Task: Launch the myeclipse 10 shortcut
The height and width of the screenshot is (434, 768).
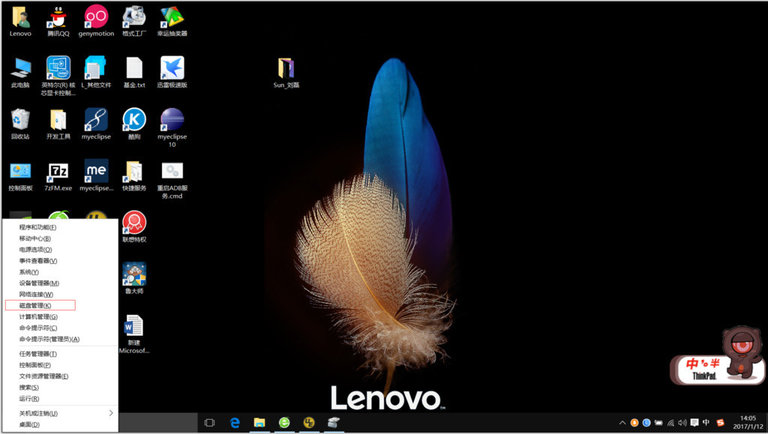Action: coord(172,128)
